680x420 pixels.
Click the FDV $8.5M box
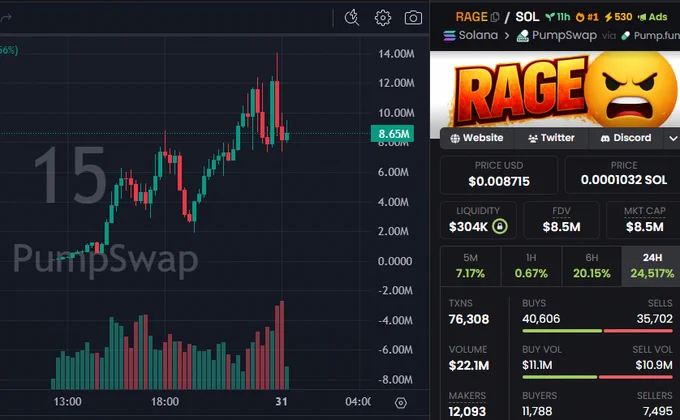tap(561, 220)
